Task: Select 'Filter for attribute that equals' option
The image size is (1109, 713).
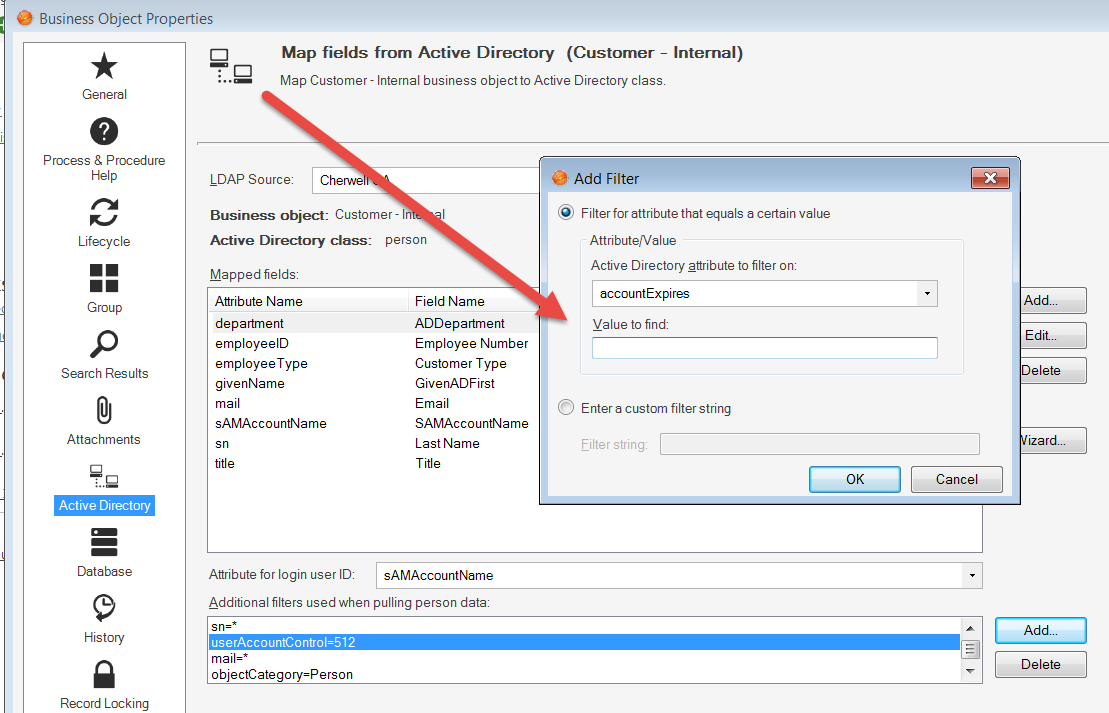Action: click(x=566, y=213)
